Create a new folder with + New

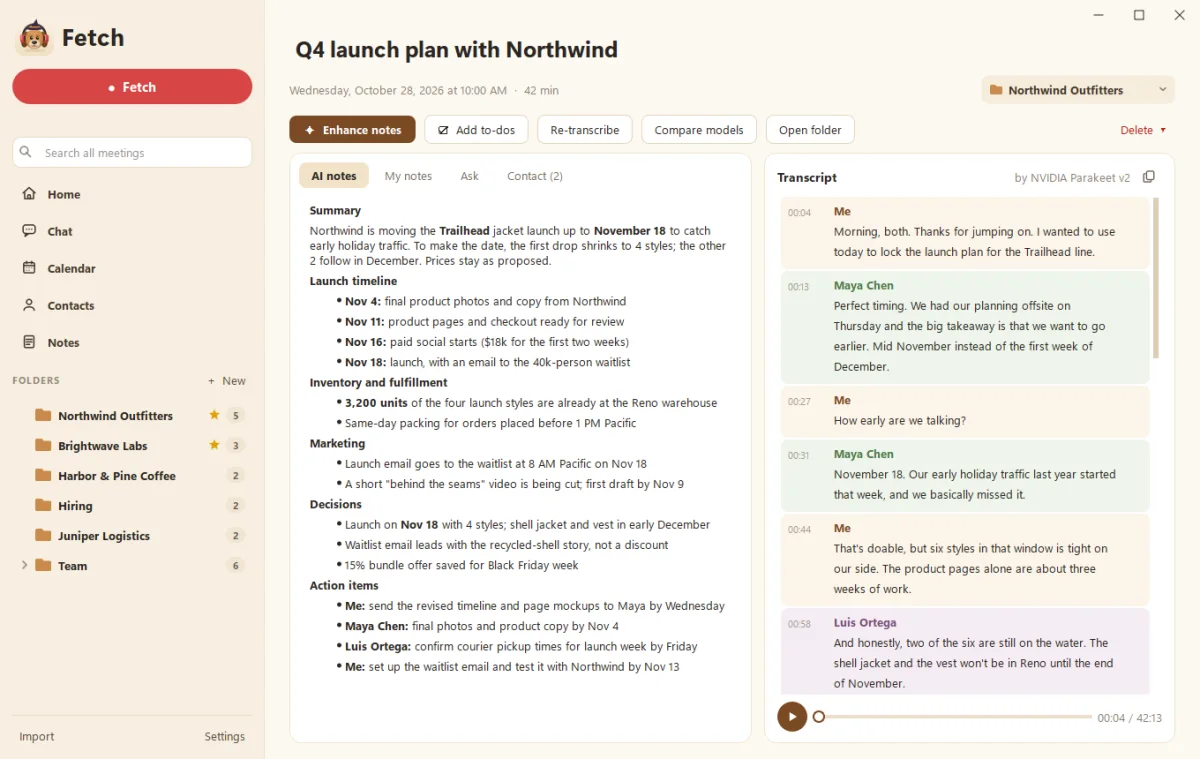(x=227, y=381)
